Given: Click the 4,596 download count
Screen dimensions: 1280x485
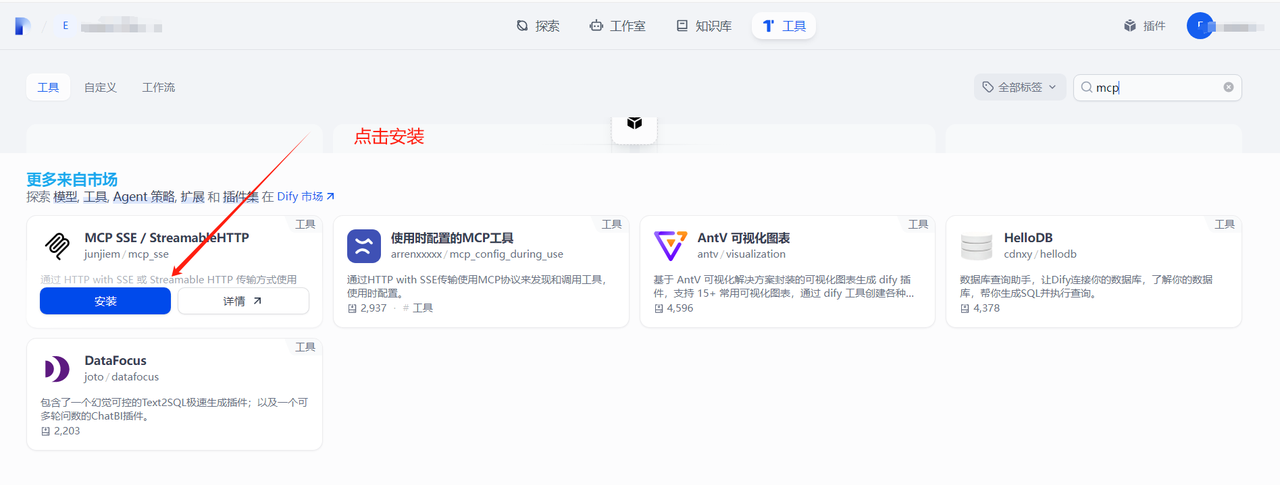Looking at the screenshot, I should point(673,308).
